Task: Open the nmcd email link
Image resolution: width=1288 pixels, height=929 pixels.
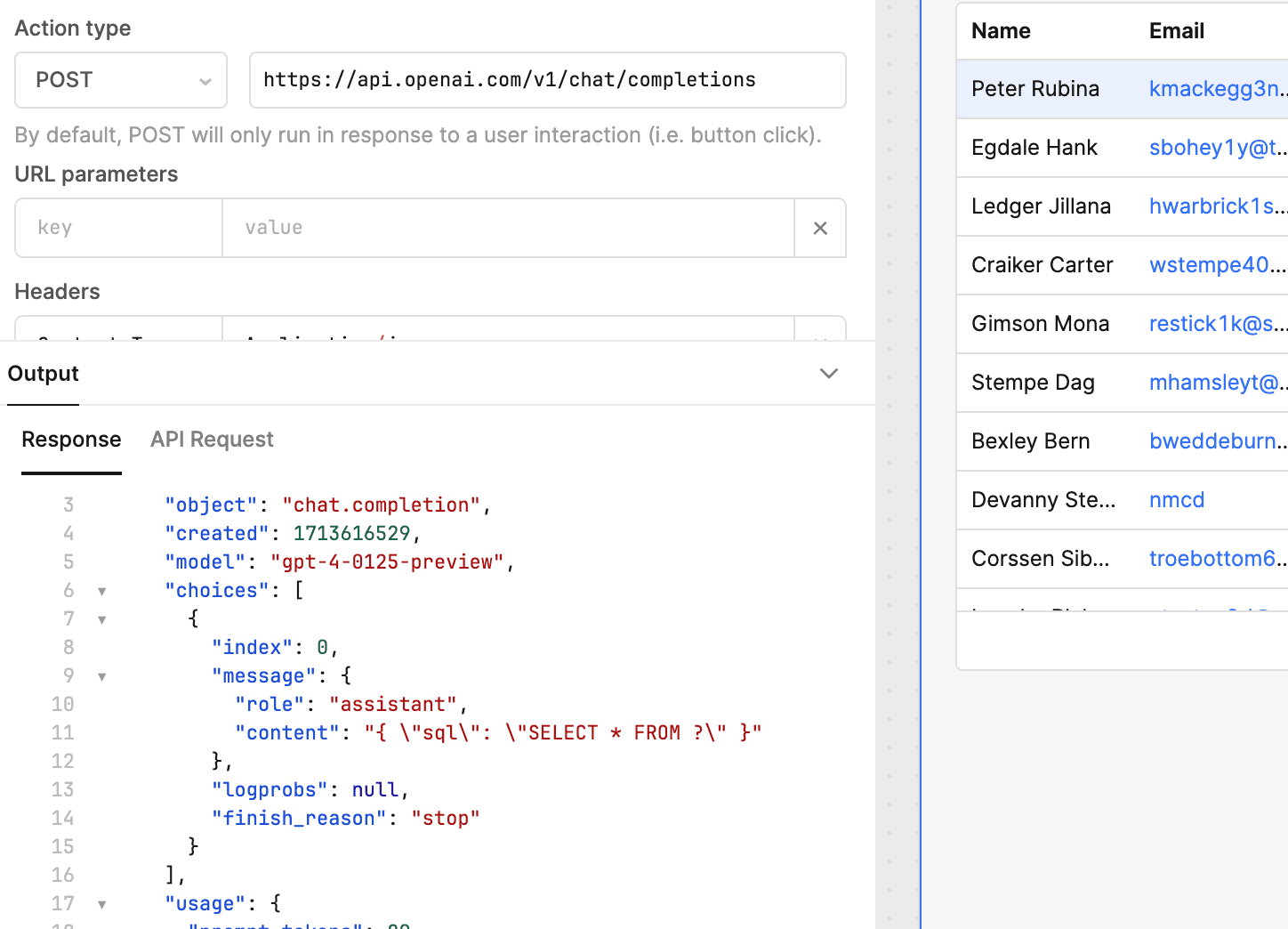Action: [x=1176, y=500]
